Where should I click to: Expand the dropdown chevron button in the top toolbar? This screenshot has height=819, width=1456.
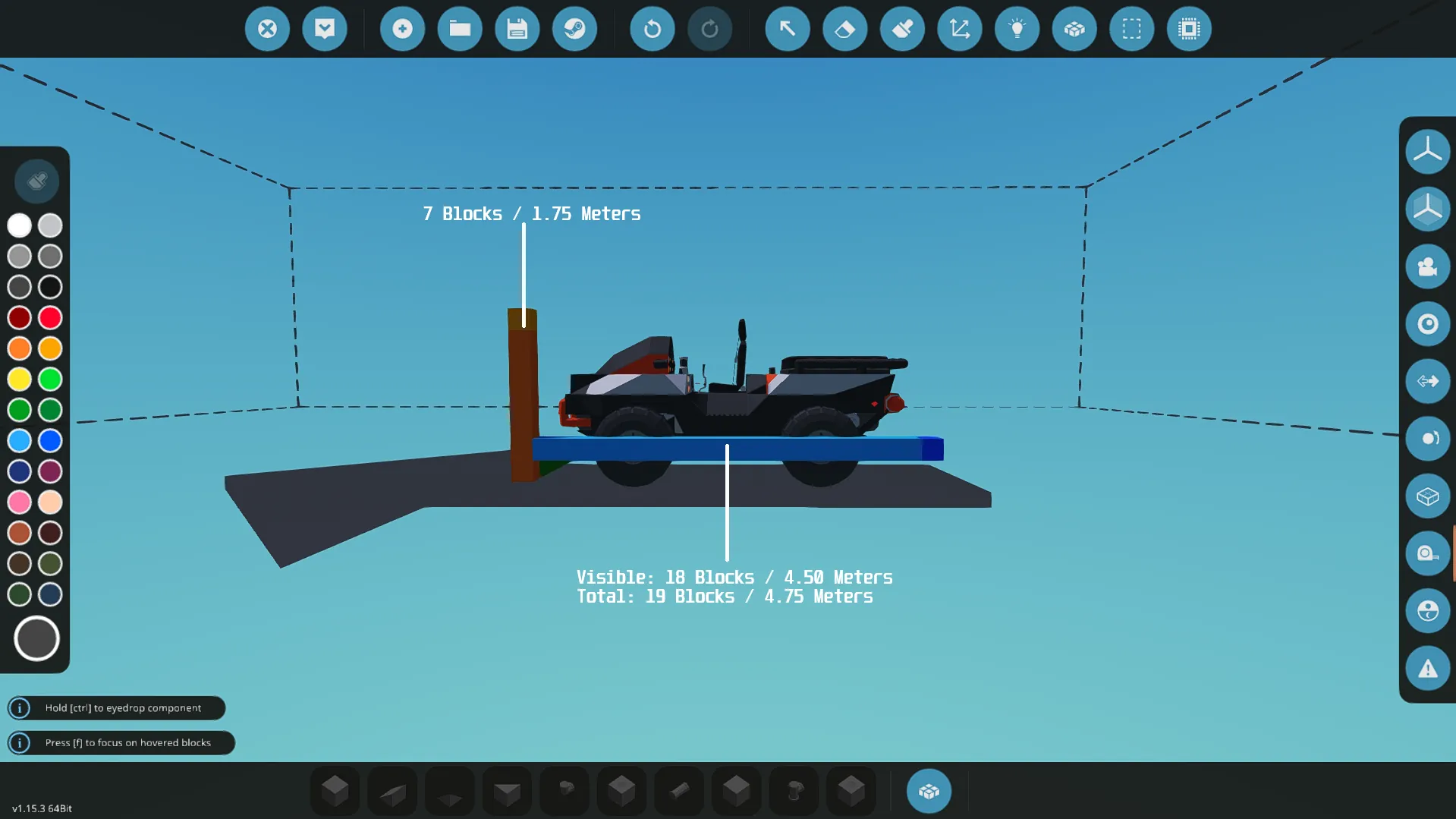(325, 29)
